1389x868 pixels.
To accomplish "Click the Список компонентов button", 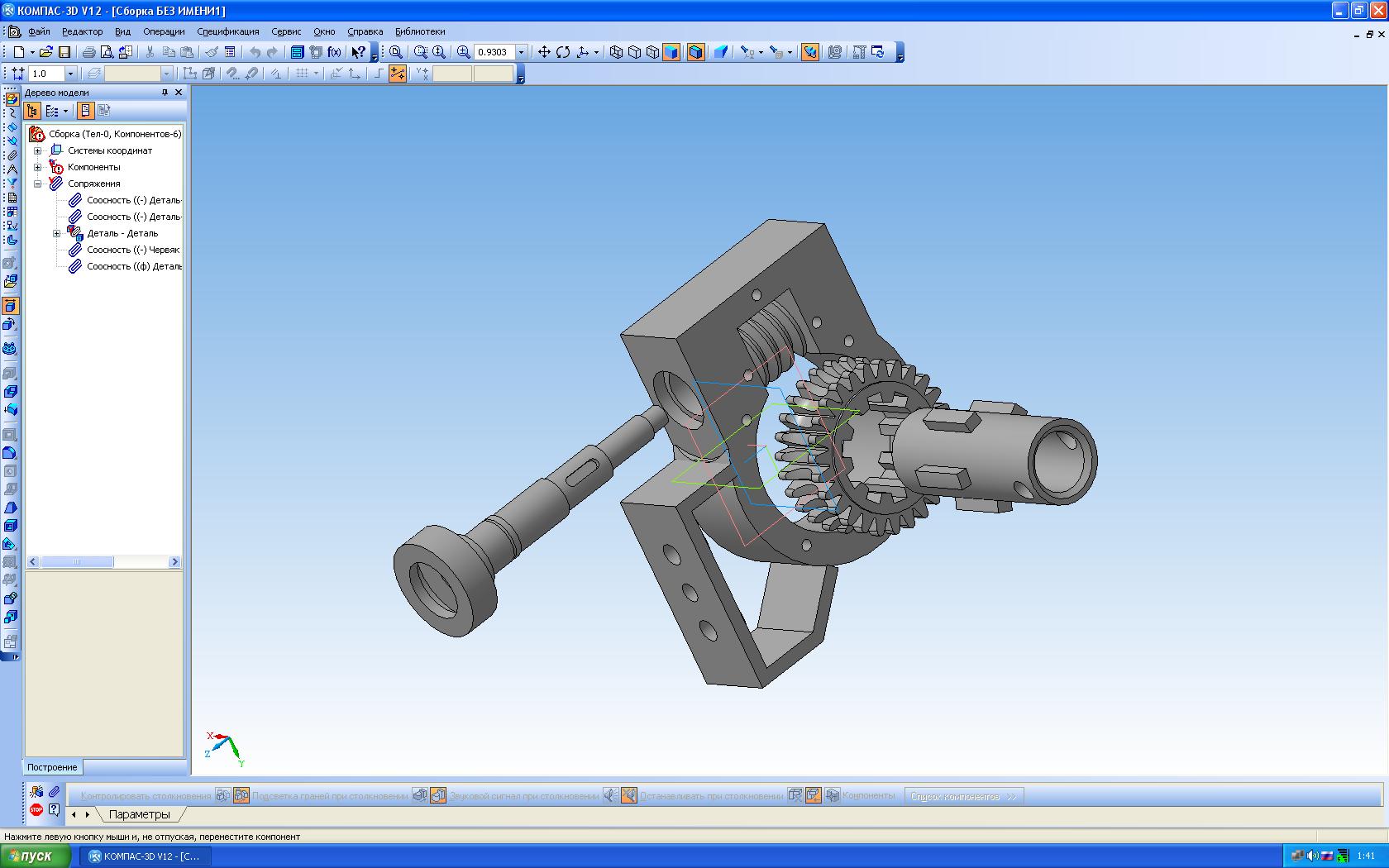I will 963,796.
